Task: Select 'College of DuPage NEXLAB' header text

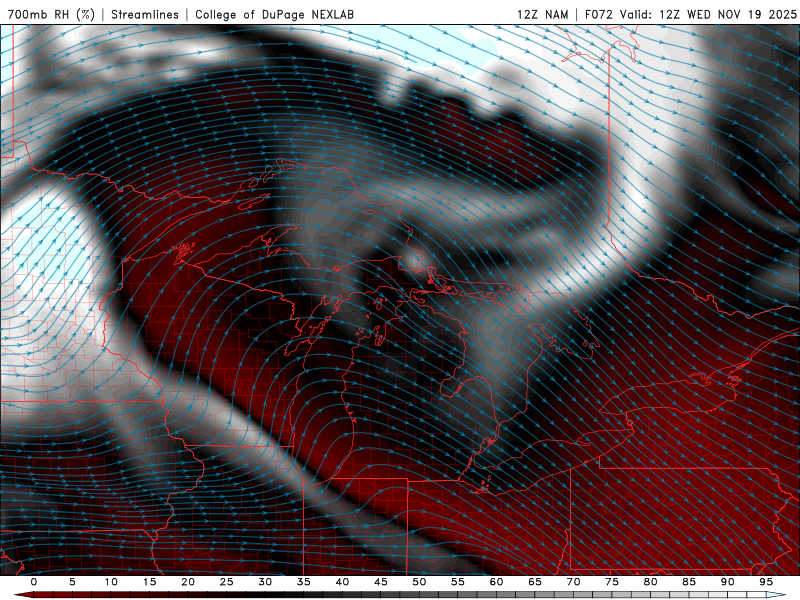Action: tap(274, 14)
